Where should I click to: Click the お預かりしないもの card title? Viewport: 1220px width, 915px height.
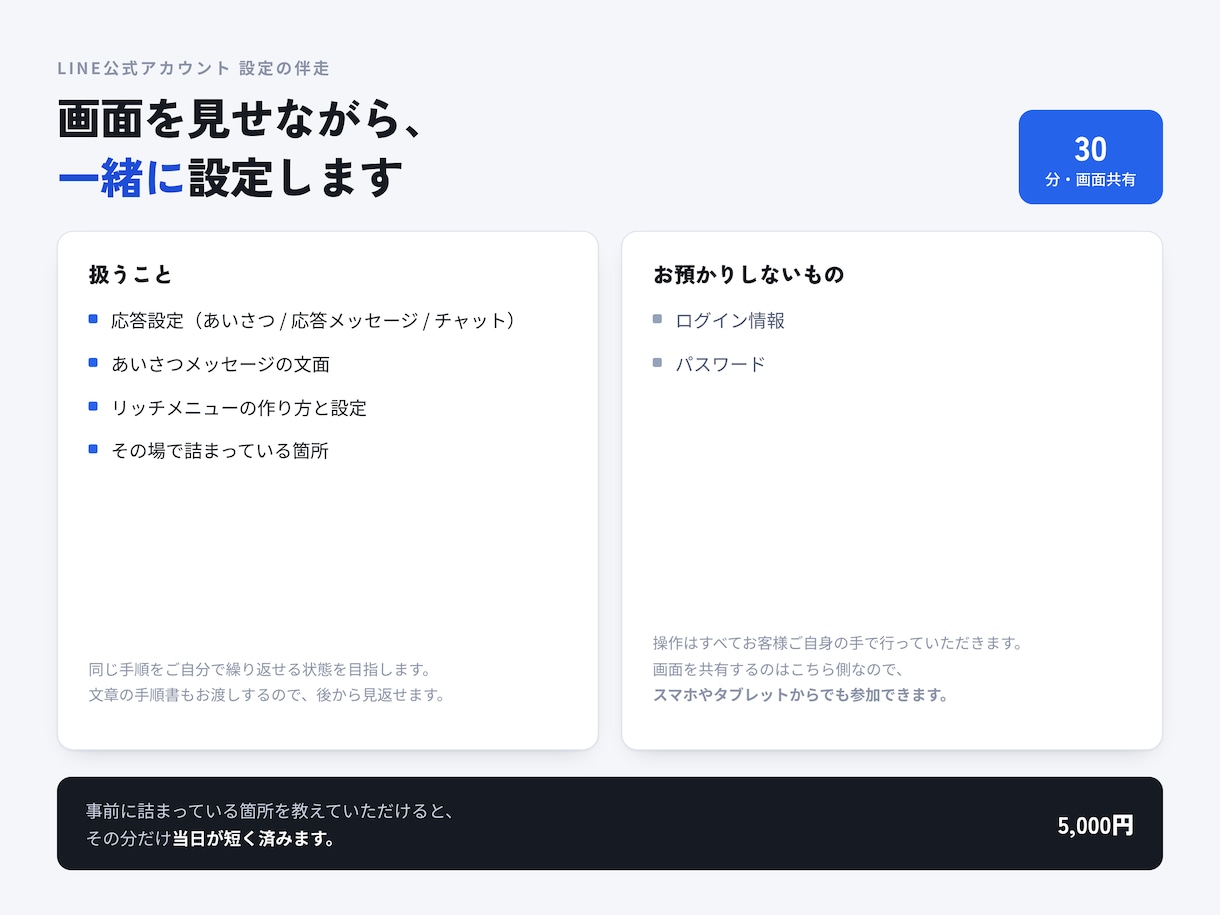click(749, 274)
